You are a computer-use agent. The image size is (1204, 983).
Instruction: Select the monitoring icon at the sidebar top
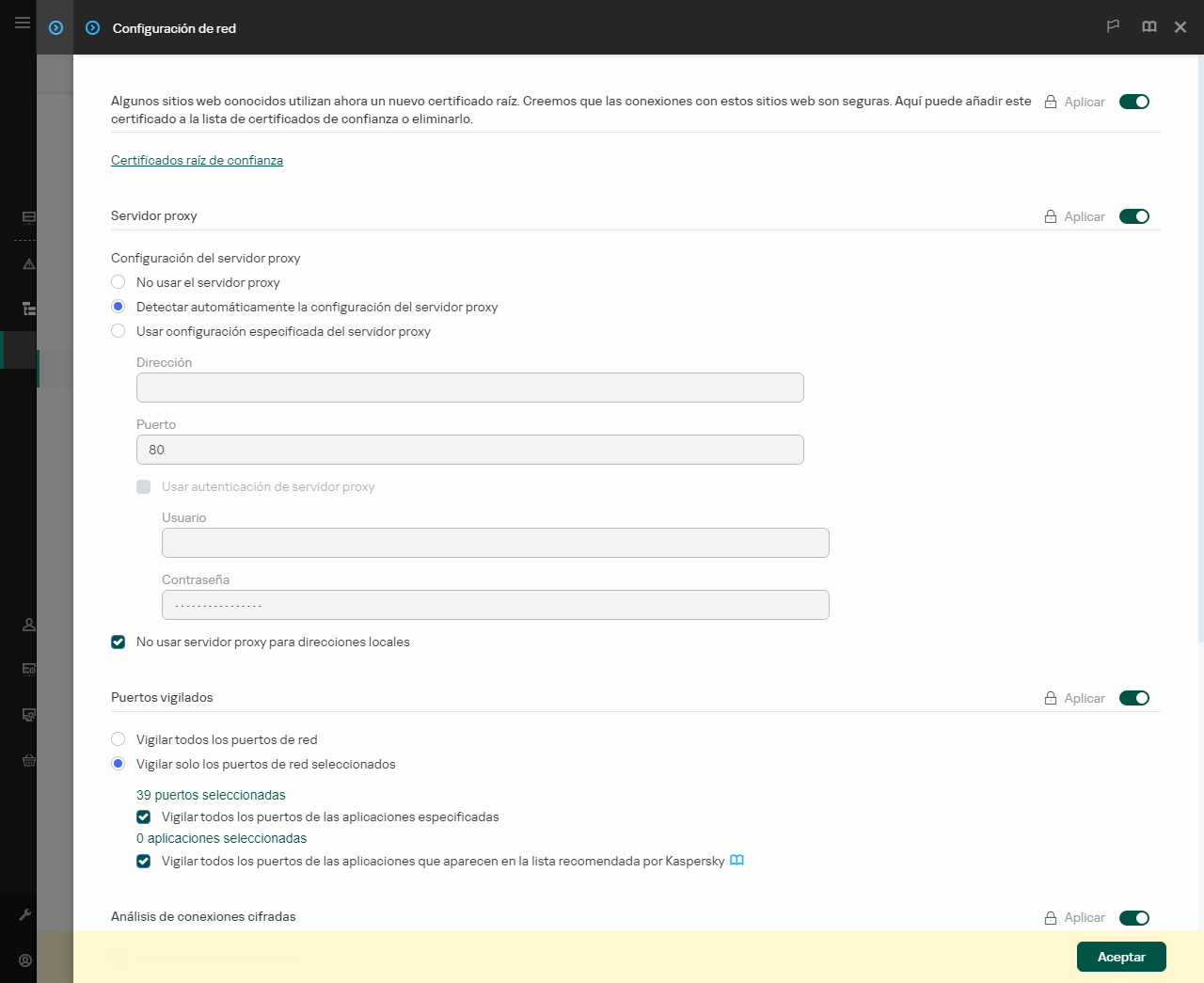27,216
